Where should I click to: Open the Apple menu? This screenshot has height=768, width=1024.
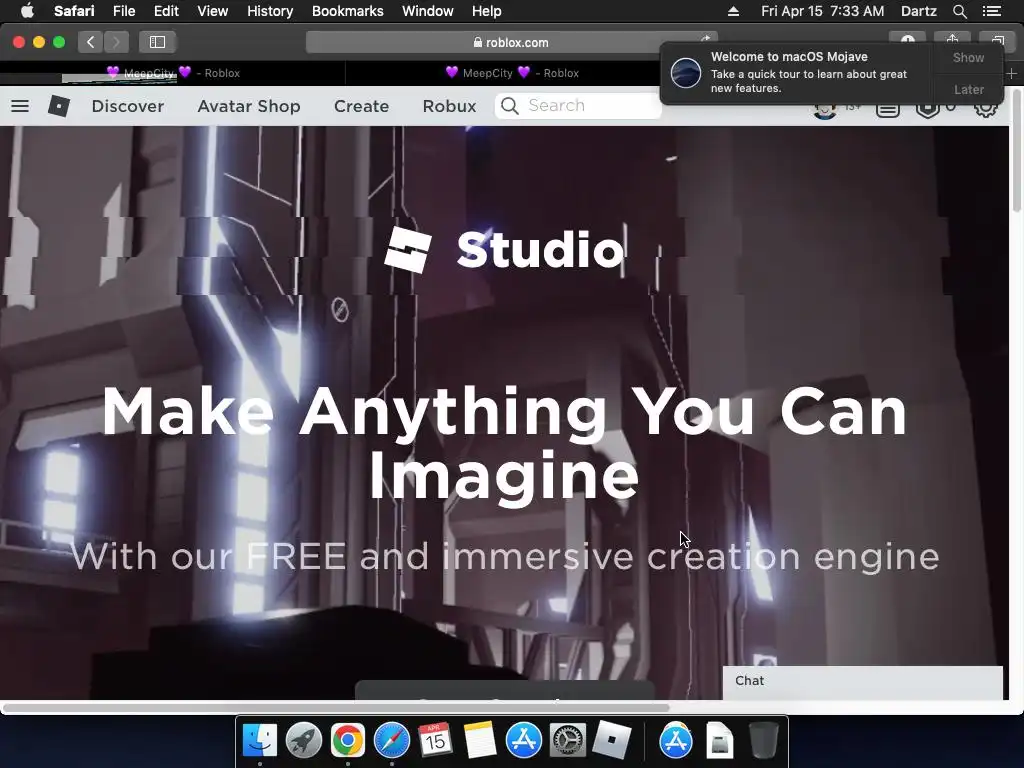[x=27, y=11]
